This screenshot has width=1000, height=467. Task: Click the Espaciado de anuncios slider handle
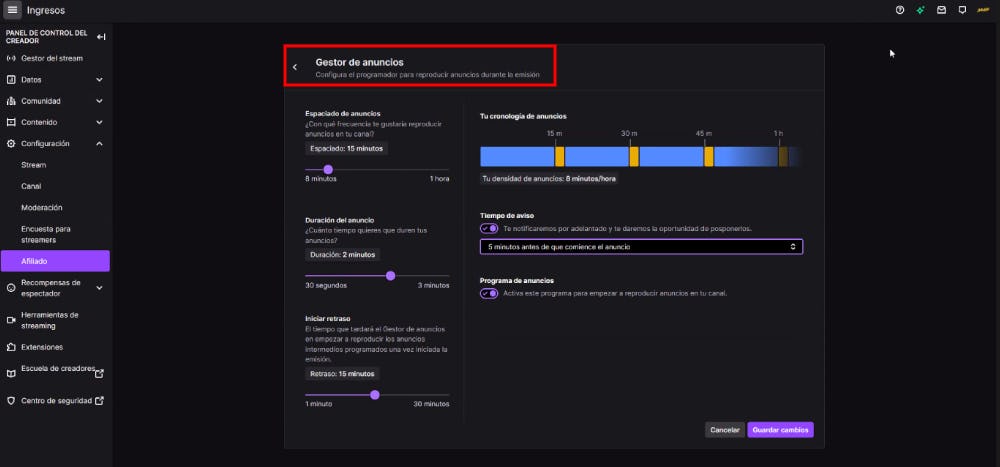[x=328, y=170]
